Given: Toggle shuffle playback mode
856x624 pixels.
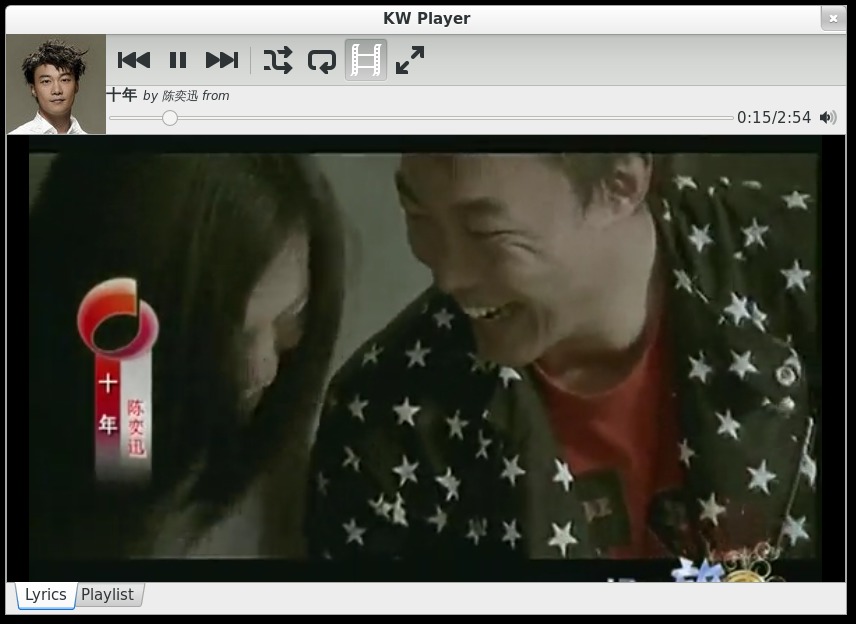Looking at the screenshot, I should 278,60.
